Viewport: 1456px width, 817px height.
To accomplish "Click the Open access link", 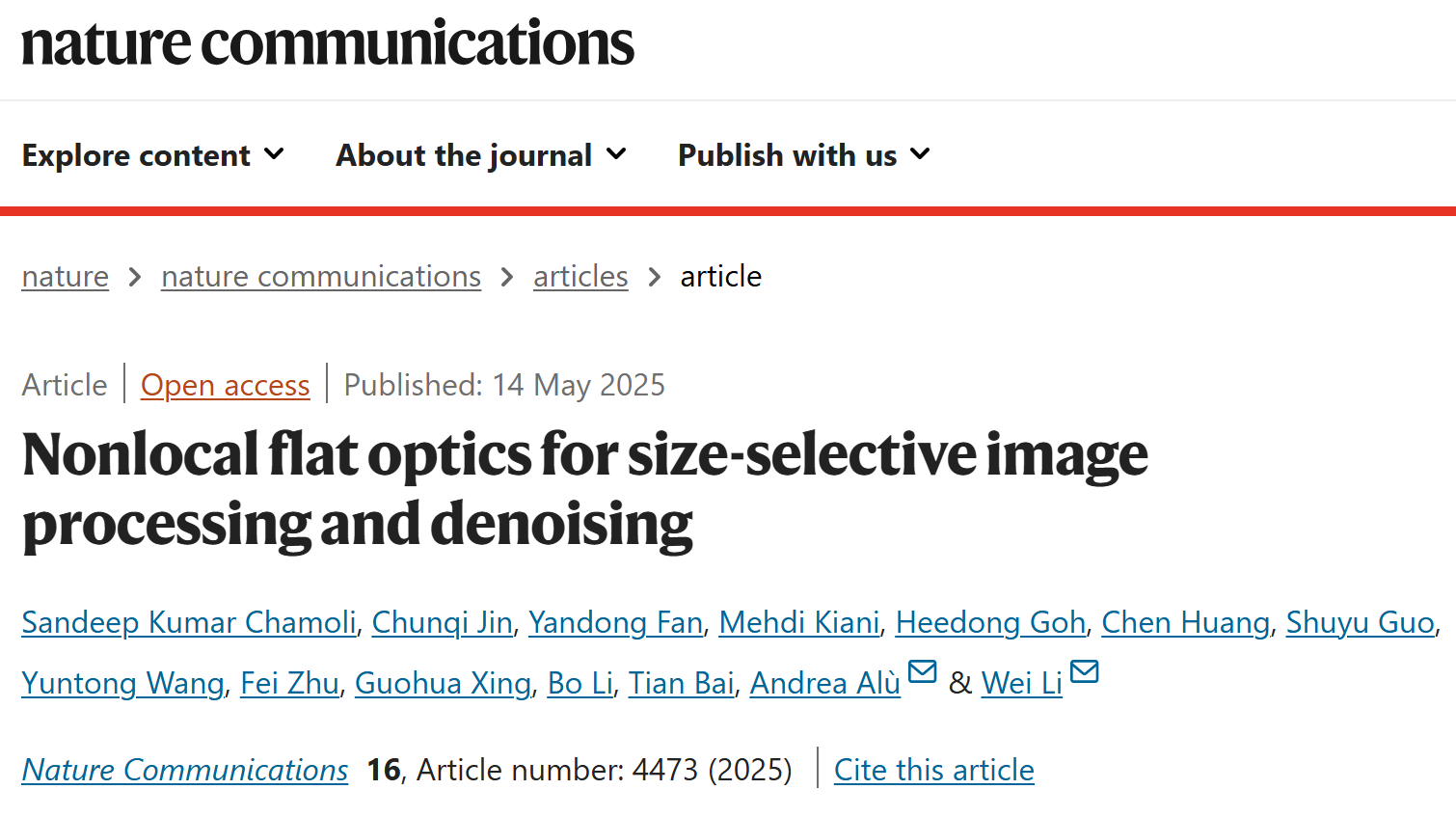I will click(x=226, y=385).
